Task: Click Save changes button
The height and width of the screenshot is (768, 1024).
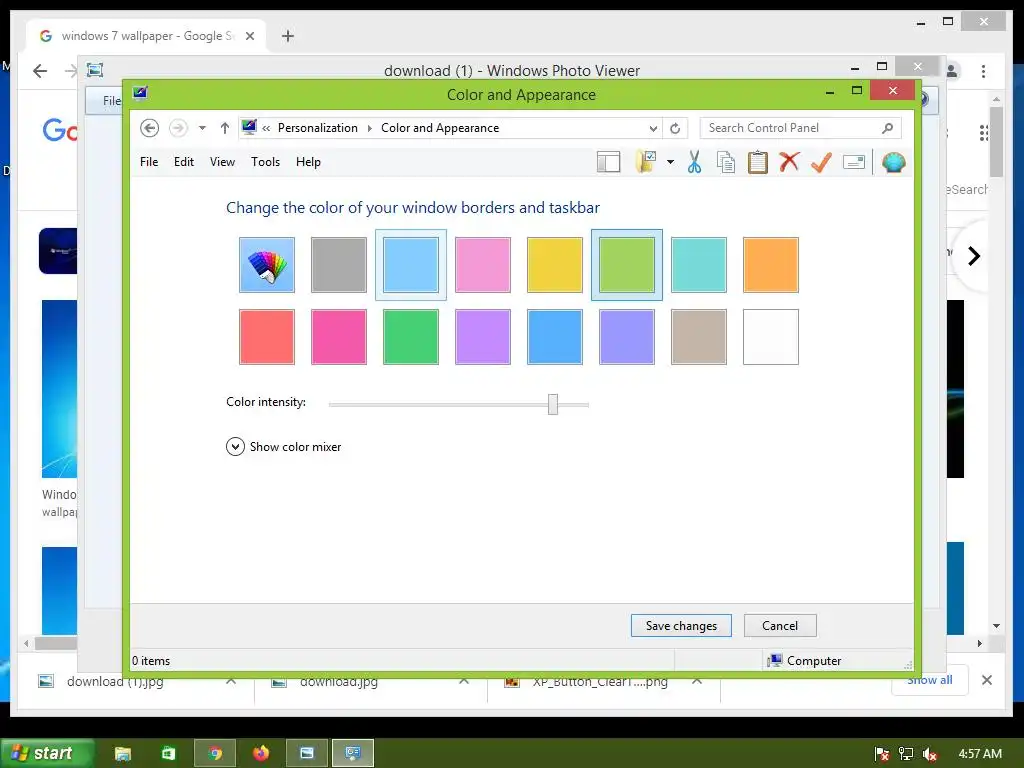Action: (681, 626)
